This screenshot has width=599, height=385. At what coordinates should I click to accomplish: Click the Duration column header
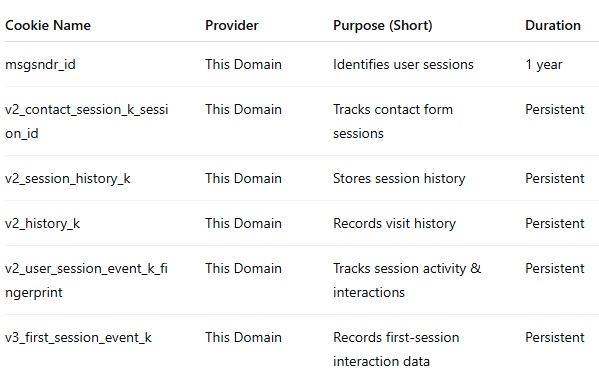552,26
